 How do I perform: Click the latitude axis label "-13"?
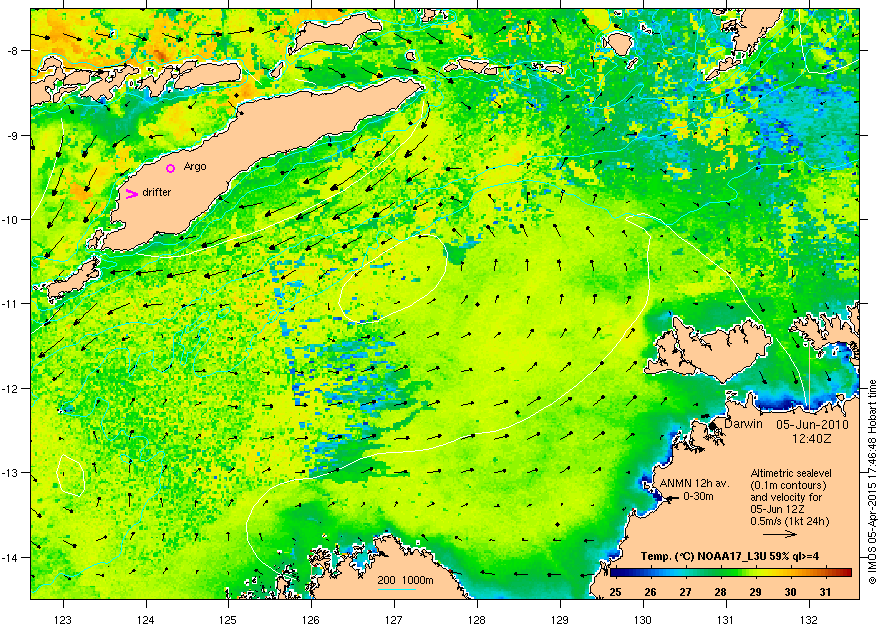pyautogui.click(x=11, y=472)
